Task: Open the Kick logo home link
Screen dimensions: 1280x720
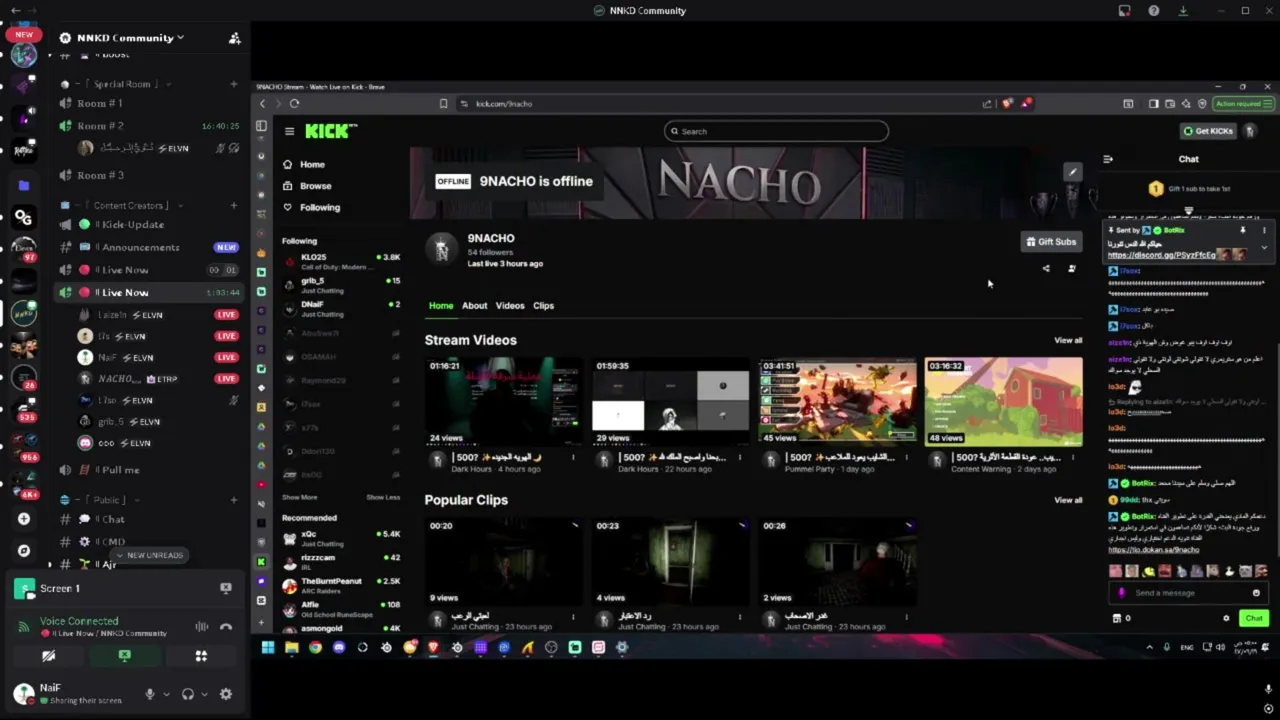Action: tap(330, 131)
